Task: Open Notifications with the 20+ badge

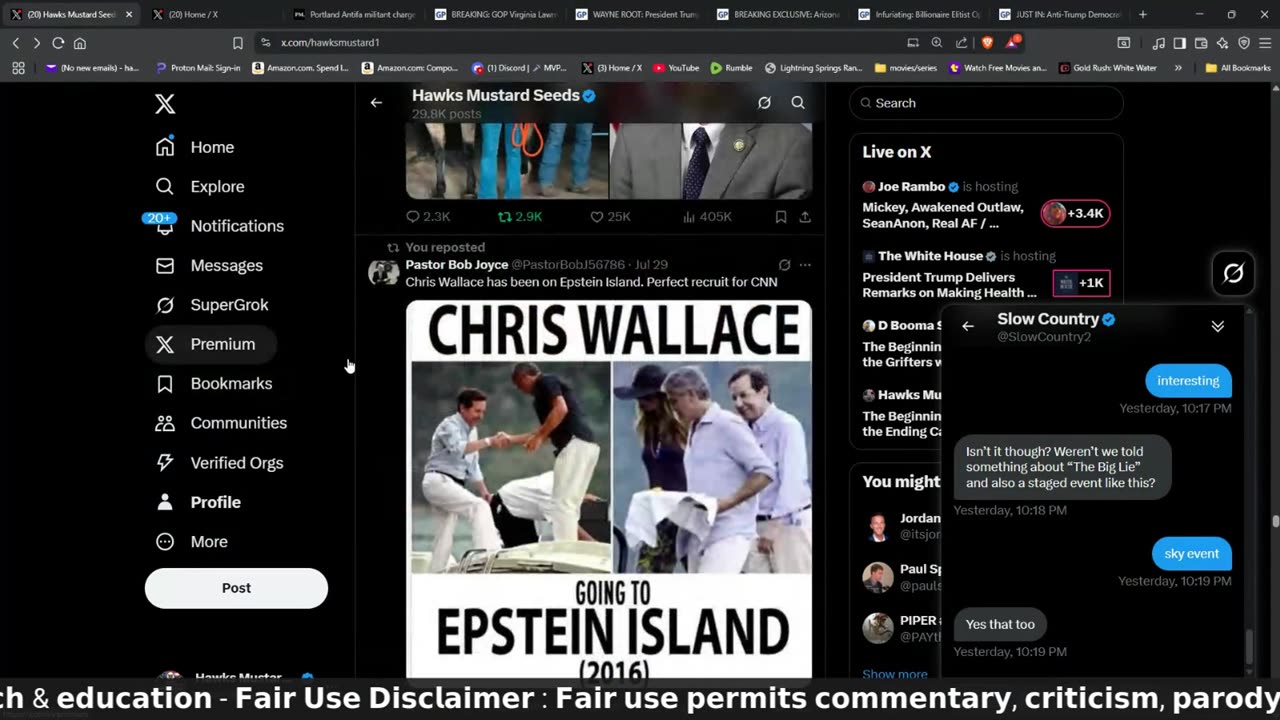Action: pos(219,226)
